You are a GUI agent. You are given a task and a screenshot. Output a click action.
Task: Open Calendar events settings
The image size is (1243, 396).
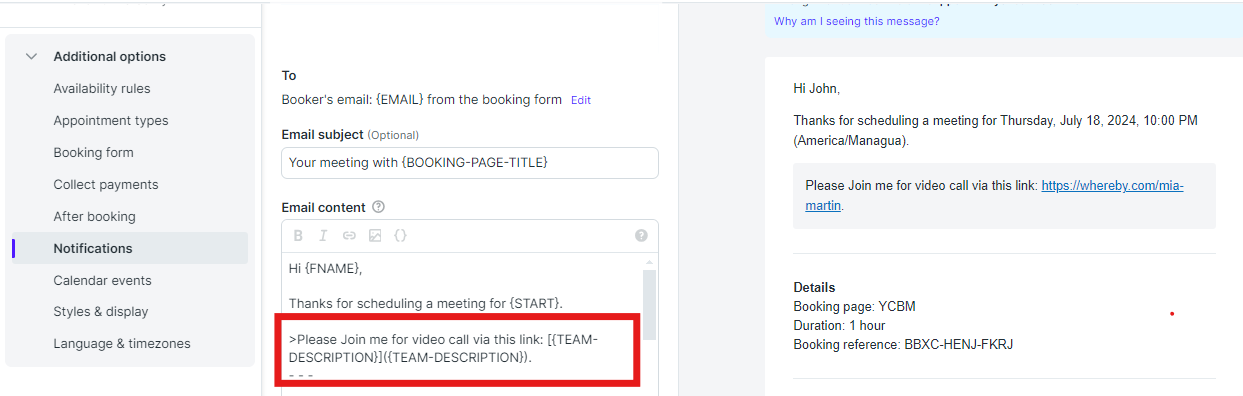point(103,281)
